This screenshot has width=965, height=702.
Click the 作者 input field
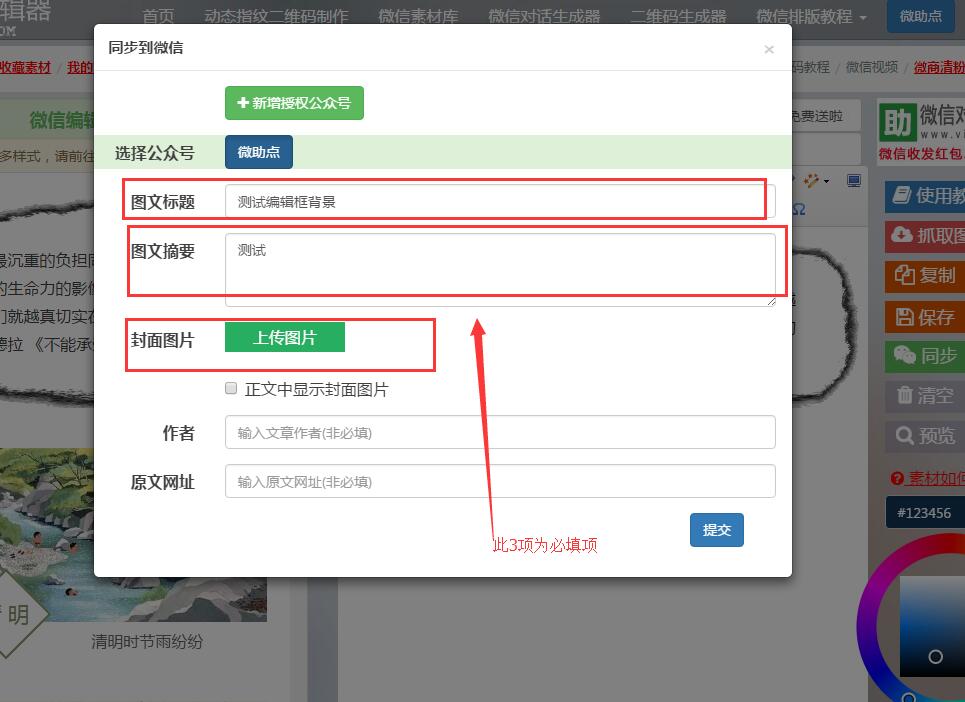(500, 433)
